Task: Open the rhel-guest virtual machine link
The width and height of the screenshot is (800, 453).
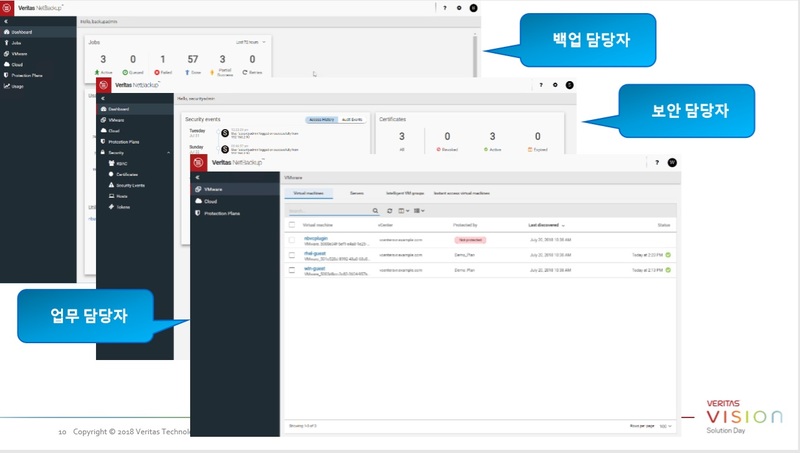Action: coord(315,253)
